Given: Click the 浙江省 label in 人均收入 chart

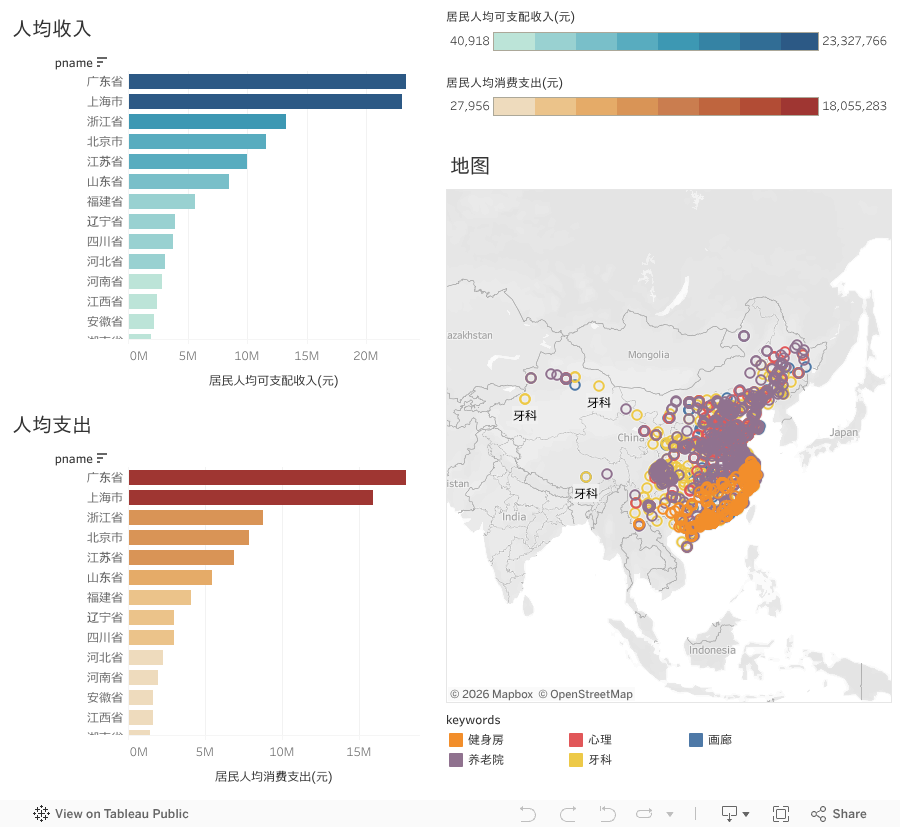Looking at the screenshot, I should 105,122.
